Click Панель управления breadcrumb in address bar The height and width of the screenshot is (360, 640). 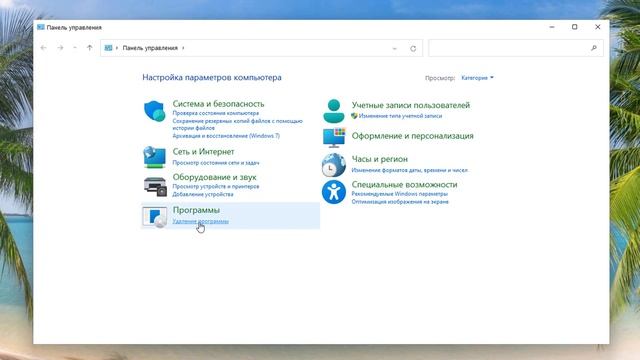pos(150,48)
